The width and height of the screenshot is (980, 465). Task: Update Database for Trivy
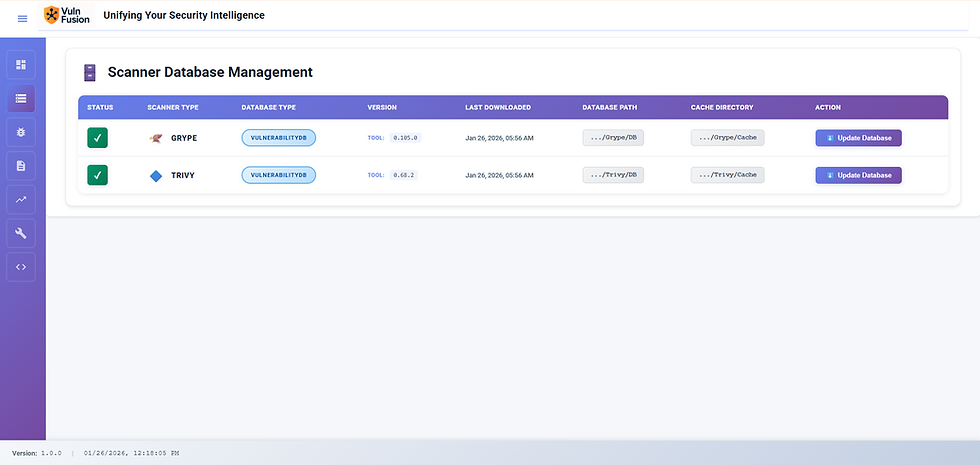[858, 175]
